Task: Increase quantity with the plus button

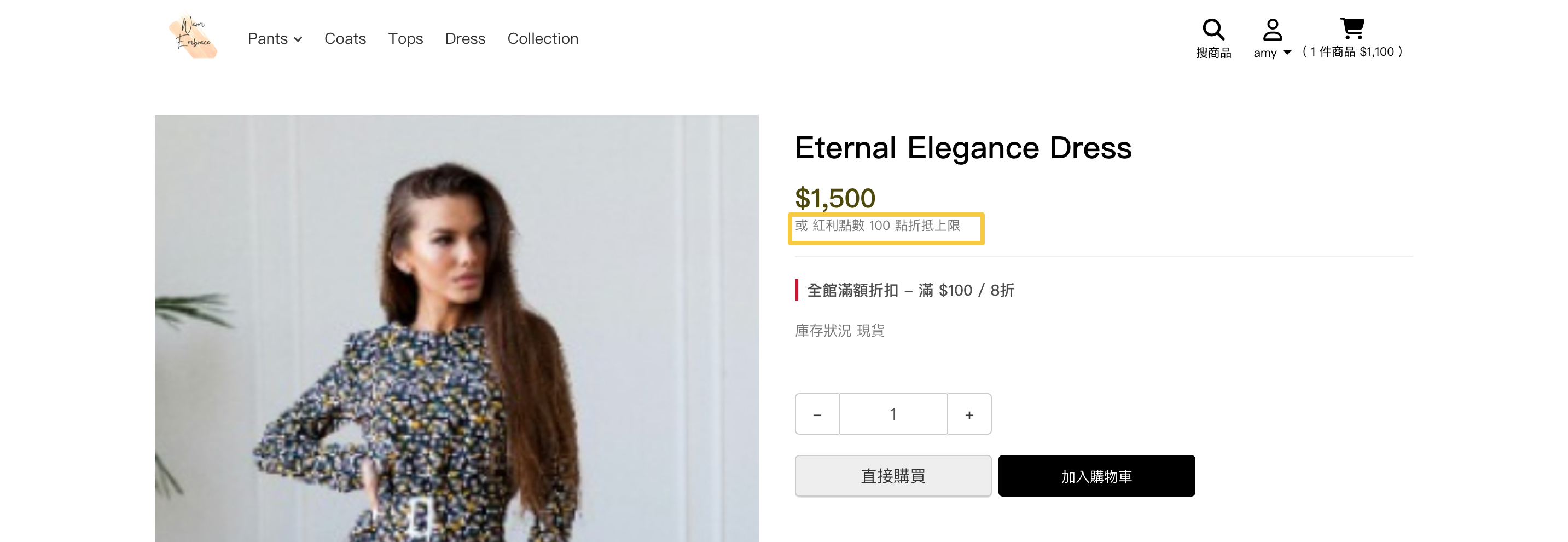Action: [969, 415]
